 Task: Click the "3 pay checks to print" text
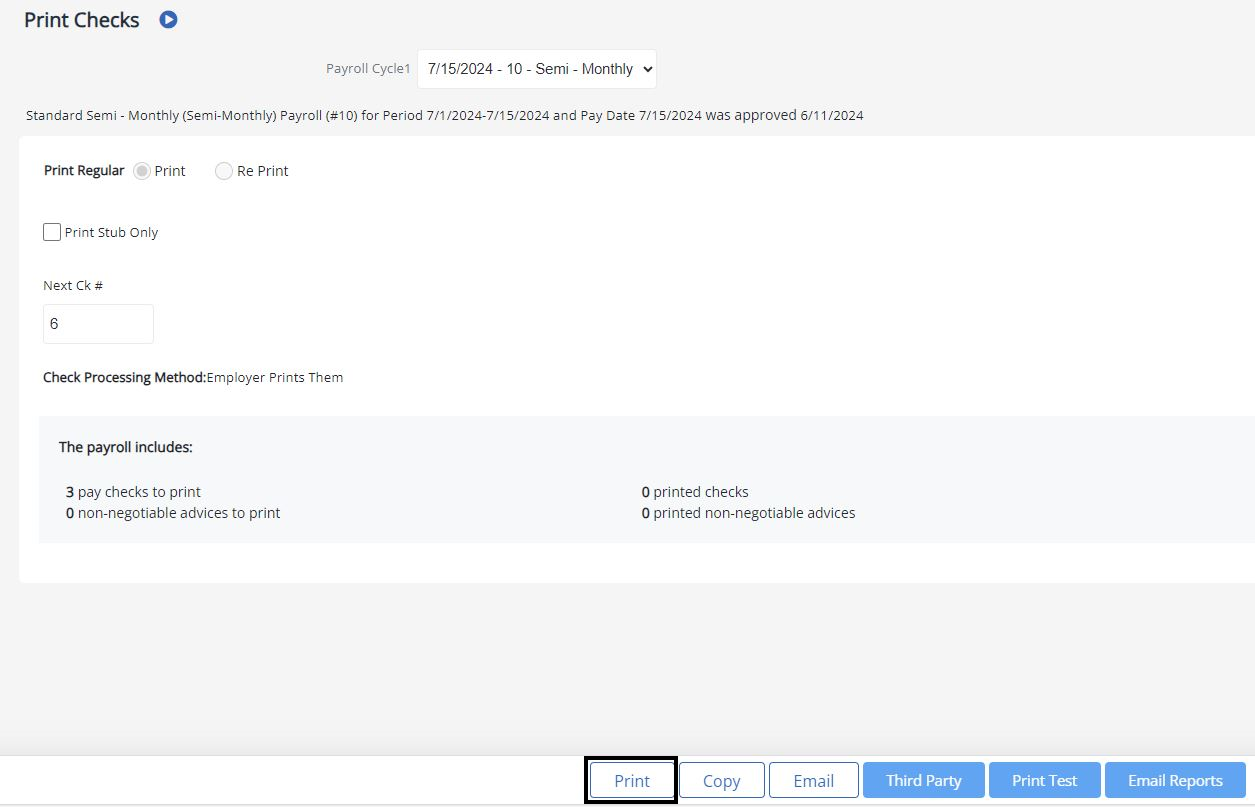[x=133, y=491]
